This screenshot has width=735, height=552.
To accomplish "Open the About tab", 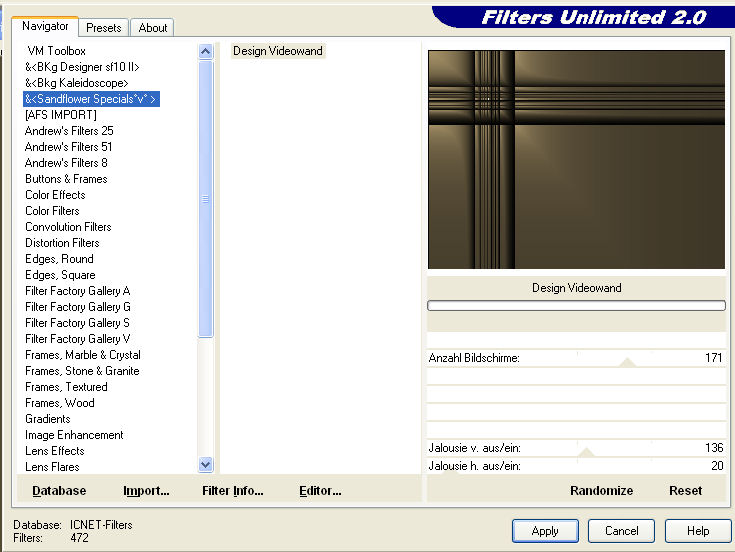I will point(152,28).
